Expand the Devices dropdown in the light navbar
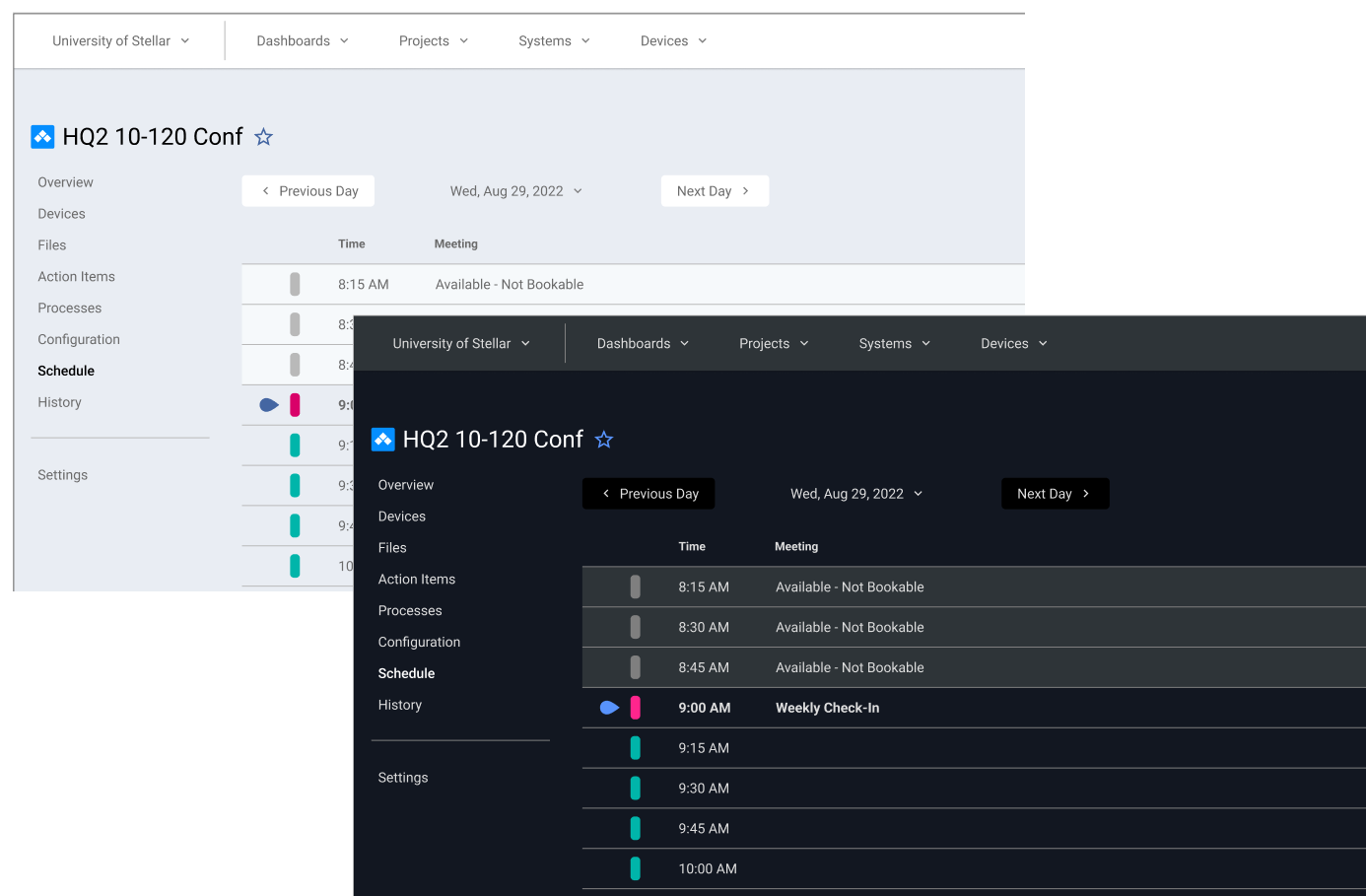The width and height of the screenshot is (1366, 896). click(673, 40)
